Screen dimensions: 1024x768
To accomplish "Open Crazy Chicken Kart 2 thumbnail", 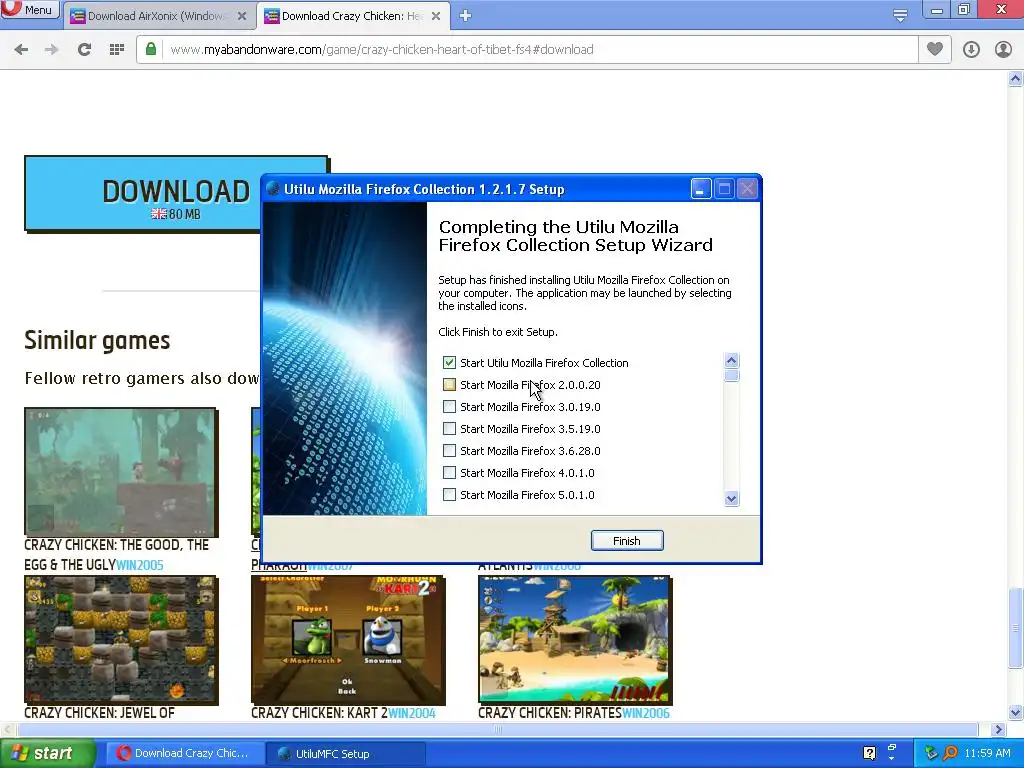I will (348, 639).
